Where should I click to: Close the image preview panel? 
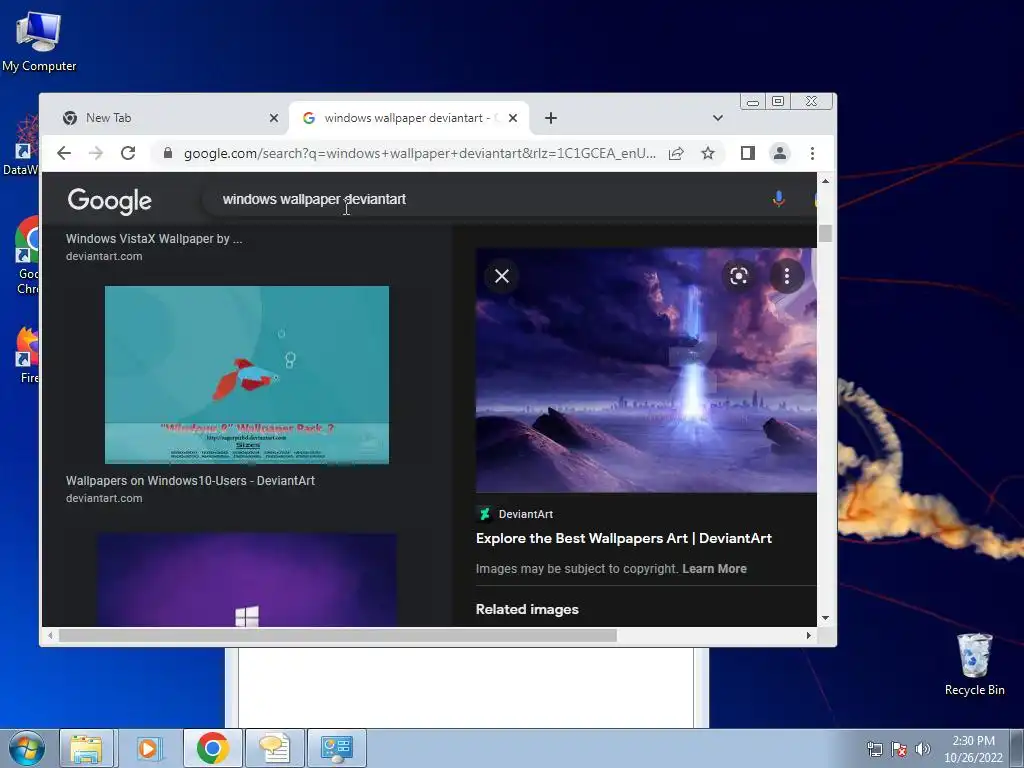point(502,276)
